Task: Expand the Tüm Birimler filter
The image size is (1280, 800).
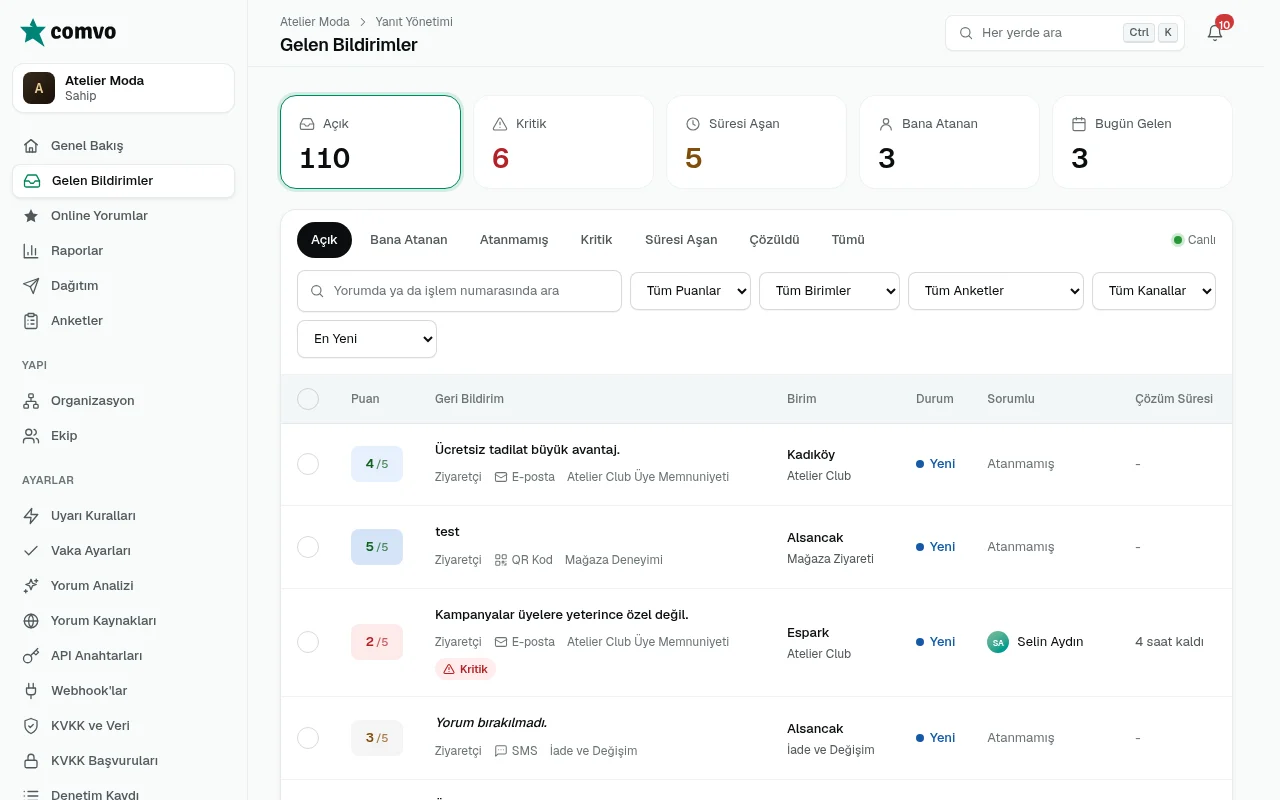Action: point(829,291)
